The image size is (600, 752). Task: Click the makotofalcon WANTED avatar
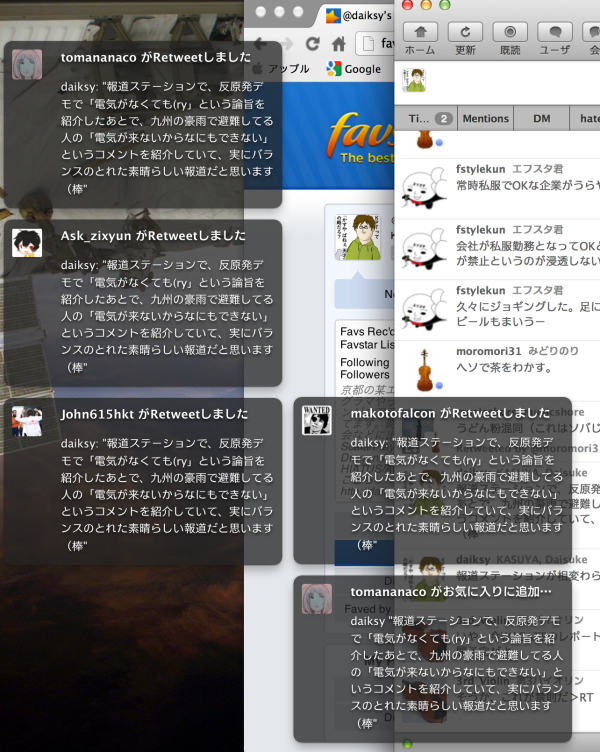click(317, 420)
